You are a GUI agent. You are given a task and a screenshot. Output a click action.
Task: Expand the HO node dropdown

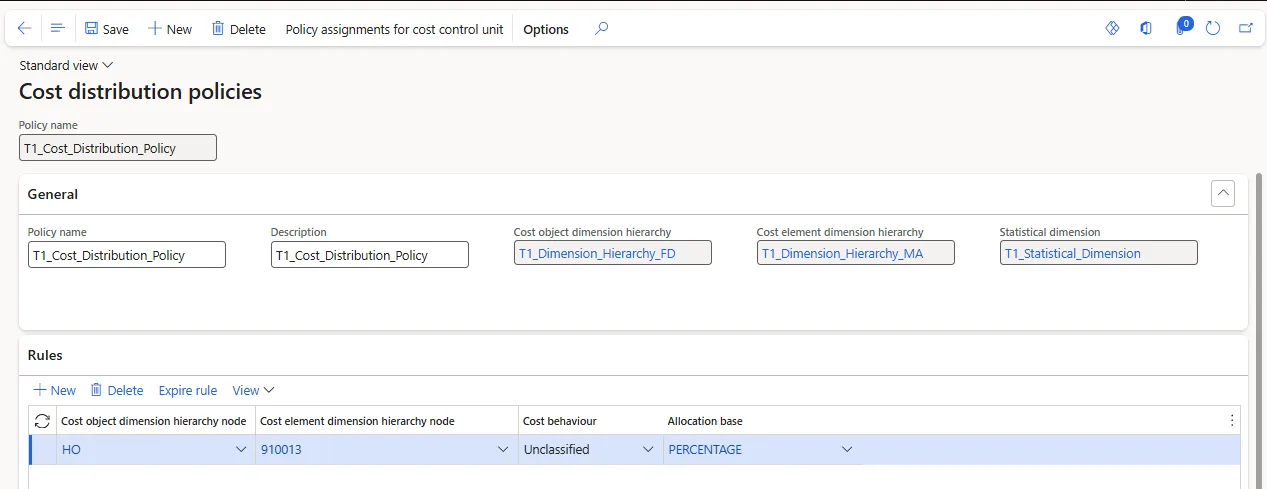pyautogui.click(x=241, y=450)
